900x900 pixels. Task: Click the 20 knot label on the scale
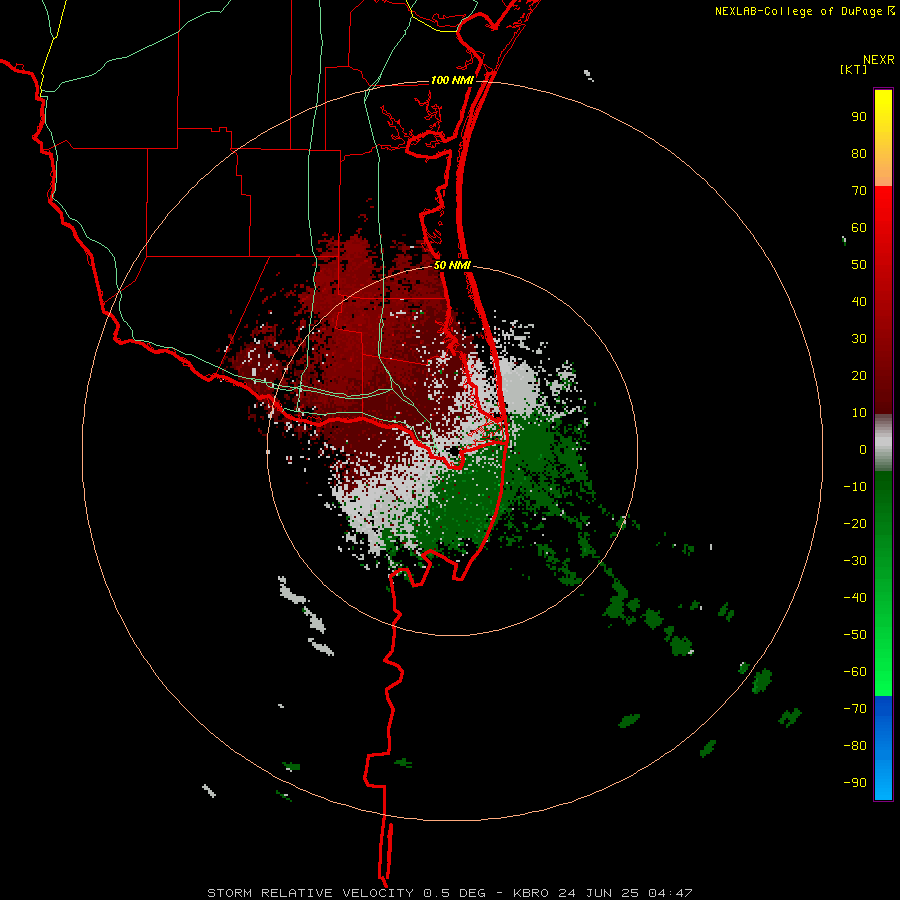pos(859,375)
